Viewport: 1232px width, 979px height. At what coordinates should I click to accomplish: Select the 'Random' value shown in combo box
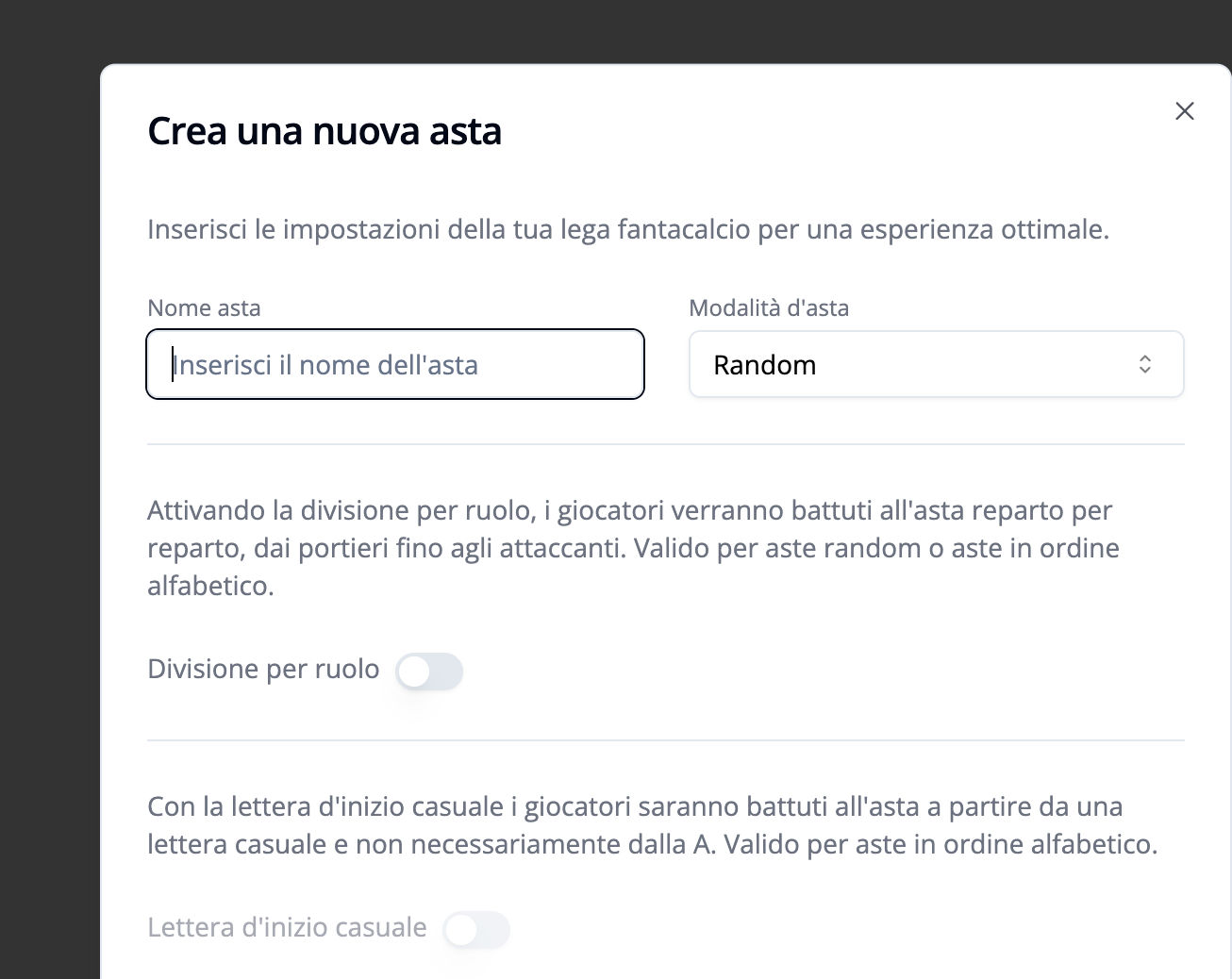[x=765, y=365]
